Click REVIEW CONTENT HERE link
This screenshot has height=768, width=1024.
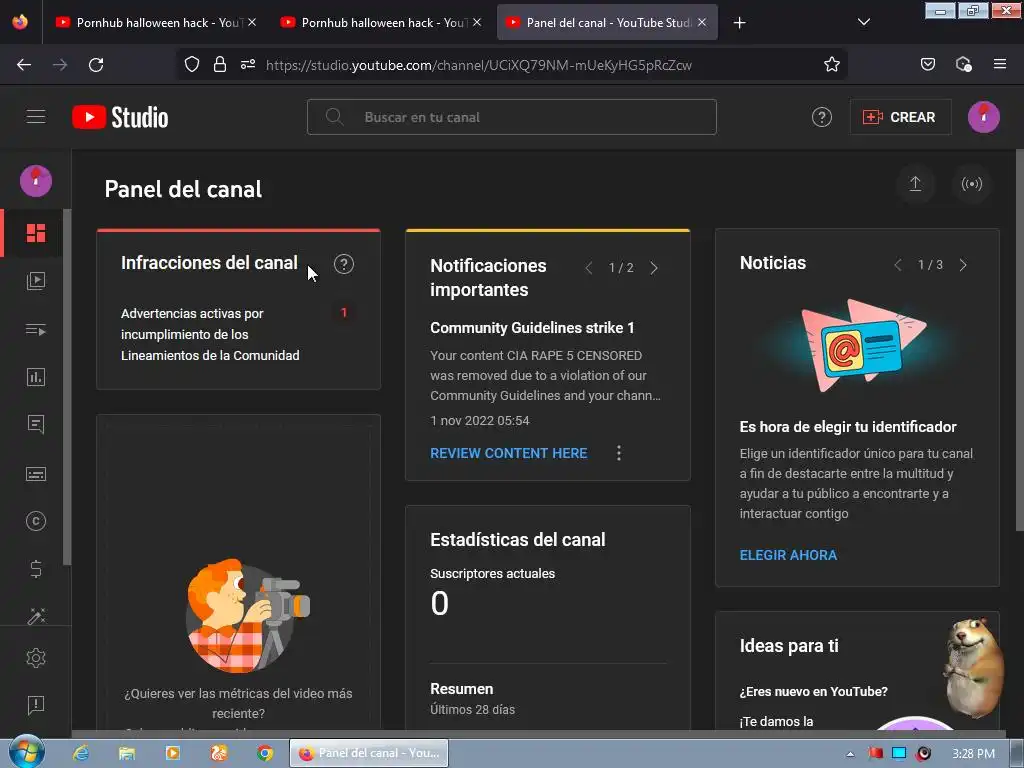click(x=508, y=453)
